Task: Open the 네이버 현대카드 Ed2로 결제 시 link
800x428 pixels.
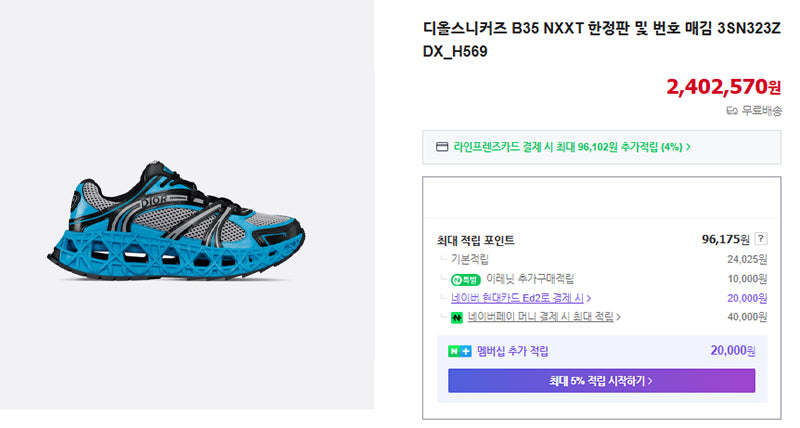Action: tap(517, 298)
